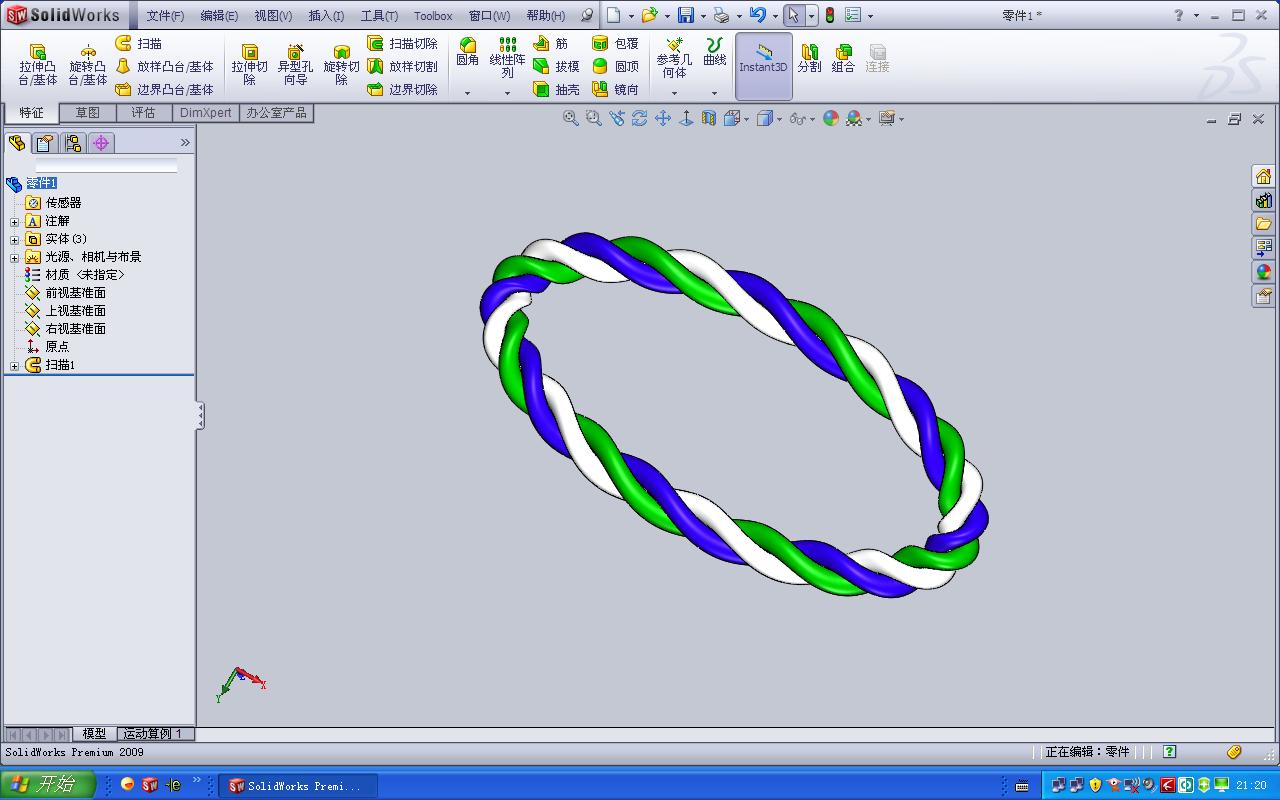Select the 分割 split tool
This screenshot has width=1280, height=800.
point(809,58)
